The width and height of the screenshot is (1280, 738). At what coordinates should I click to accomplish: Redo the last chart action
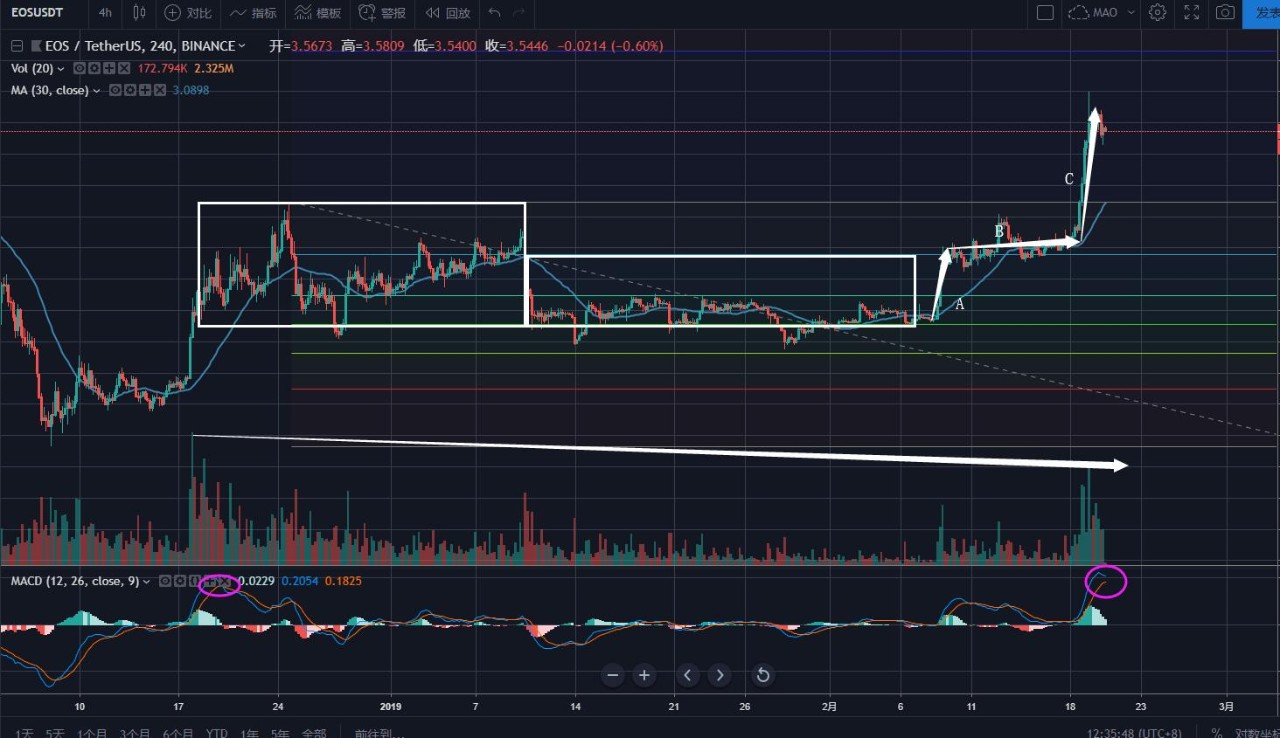pos(518,13)
